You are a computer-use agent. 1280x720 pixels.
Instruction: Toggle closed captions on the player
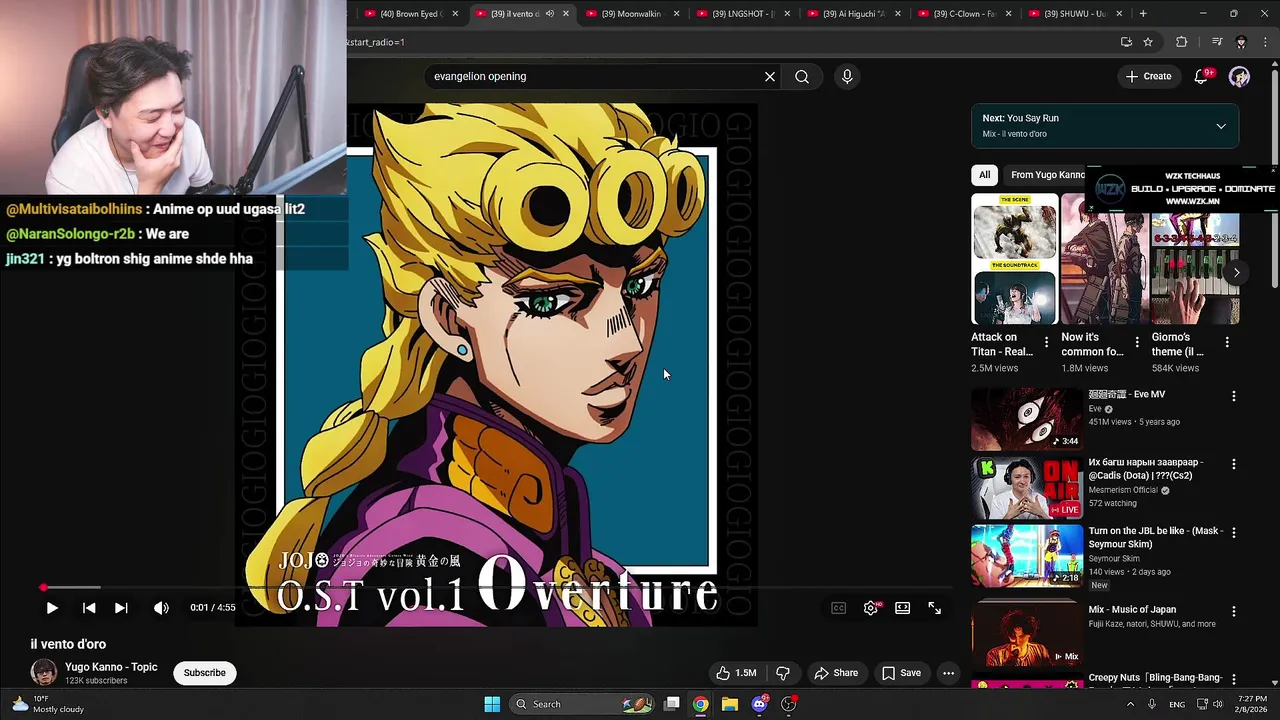point(839,608)
